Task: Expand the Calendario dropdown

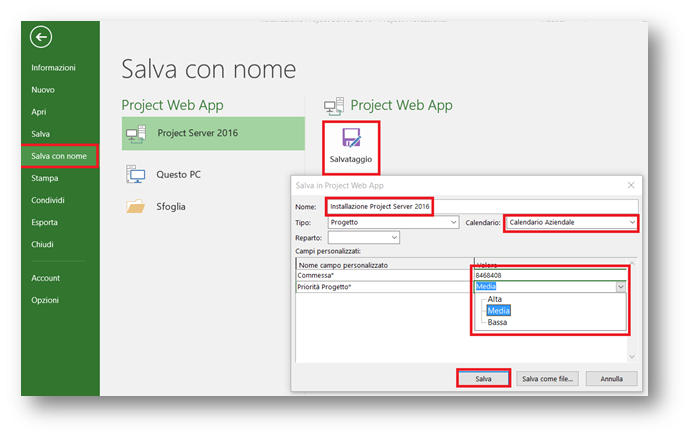Action: tap(632, 222)
